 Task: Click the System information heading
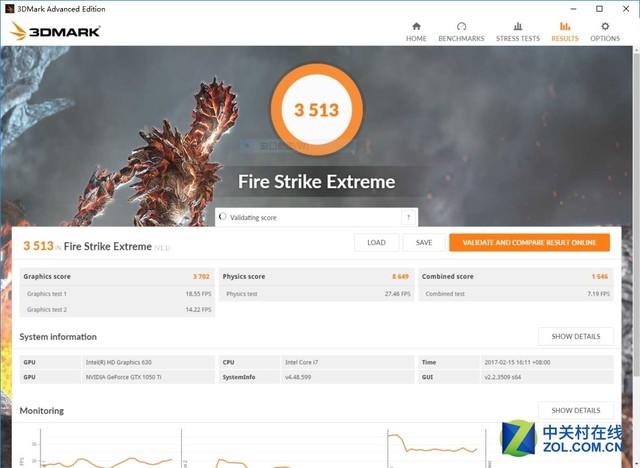point(58,337)
